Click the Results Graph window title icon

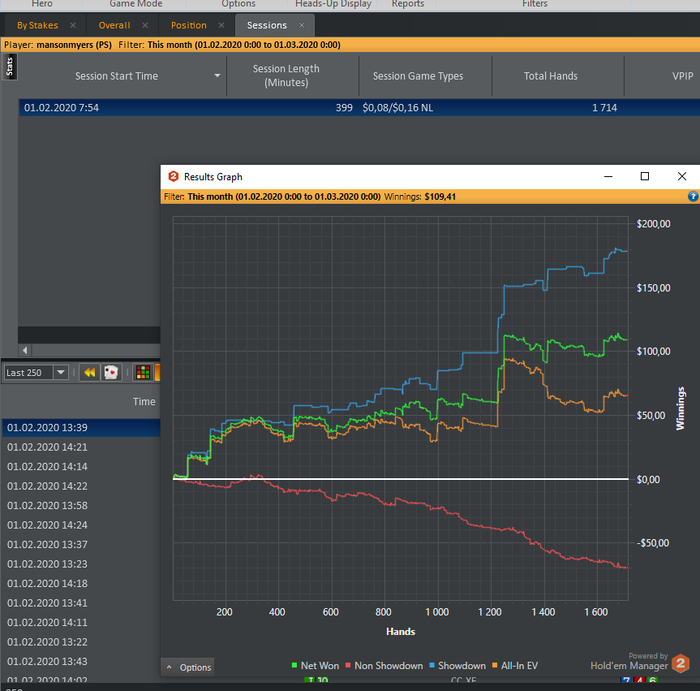tap(173, 177)
